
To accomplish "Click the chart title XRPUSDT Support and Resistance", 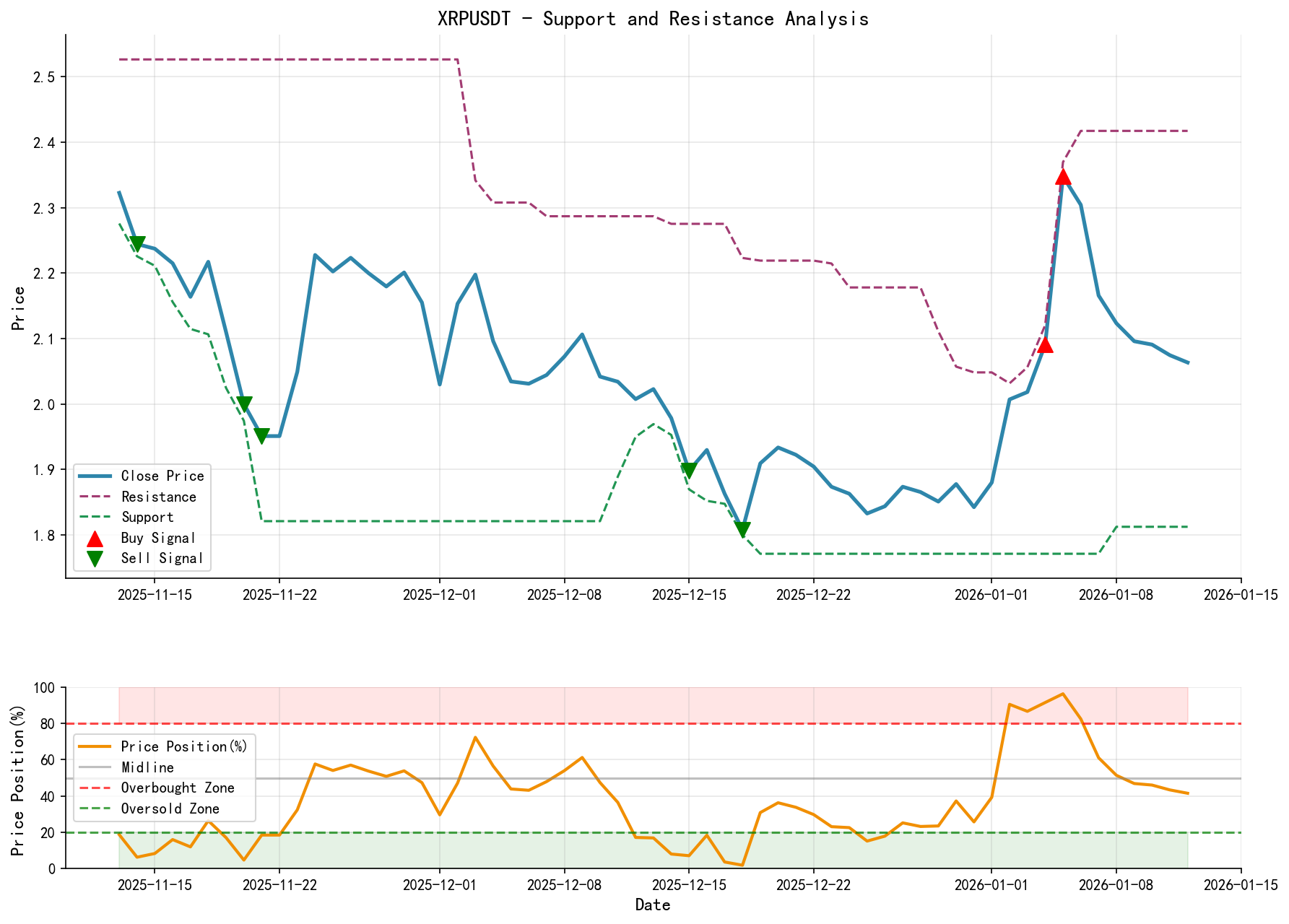I will (x=654, y=19).
